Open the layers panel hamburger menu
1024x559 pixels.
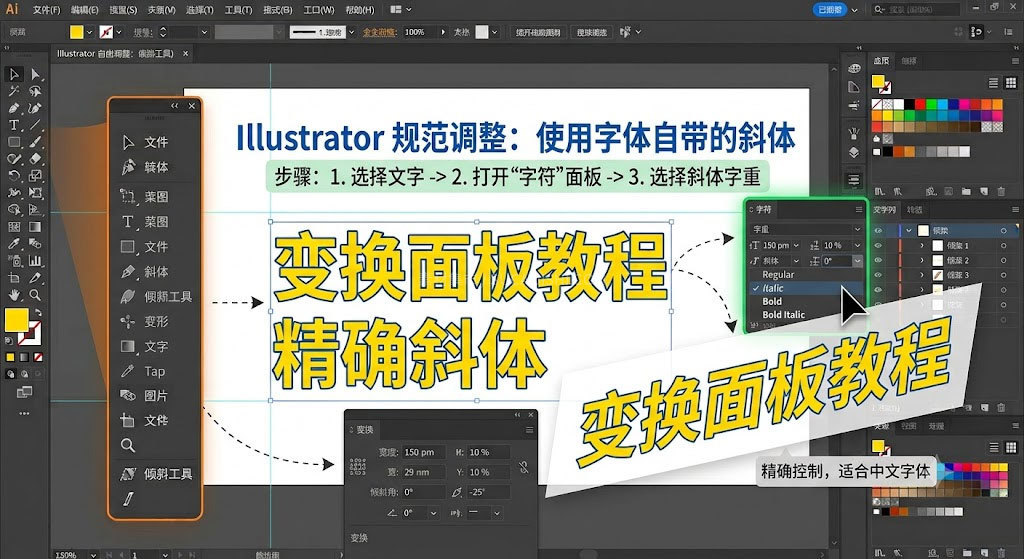tap(1015, 210)
